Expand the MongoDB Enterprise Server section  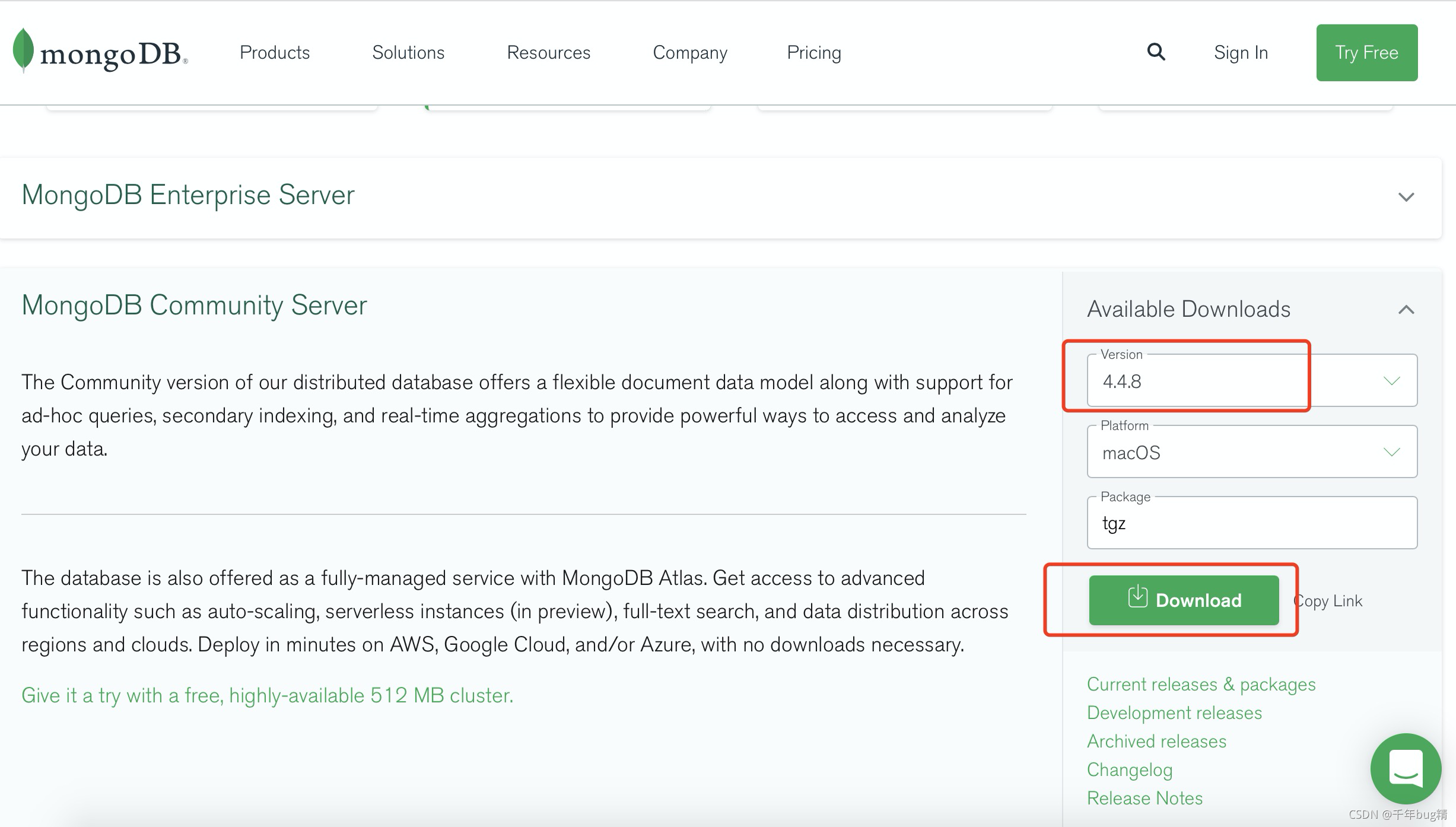1406,197
